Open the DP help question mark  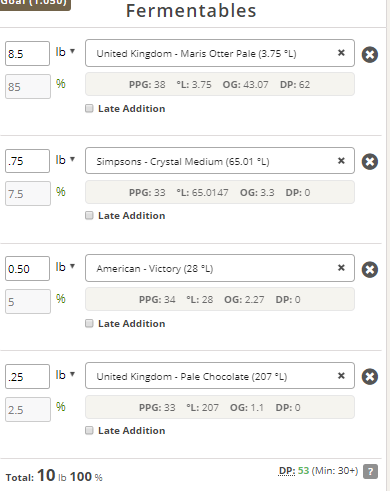click(x=370, y=471)
